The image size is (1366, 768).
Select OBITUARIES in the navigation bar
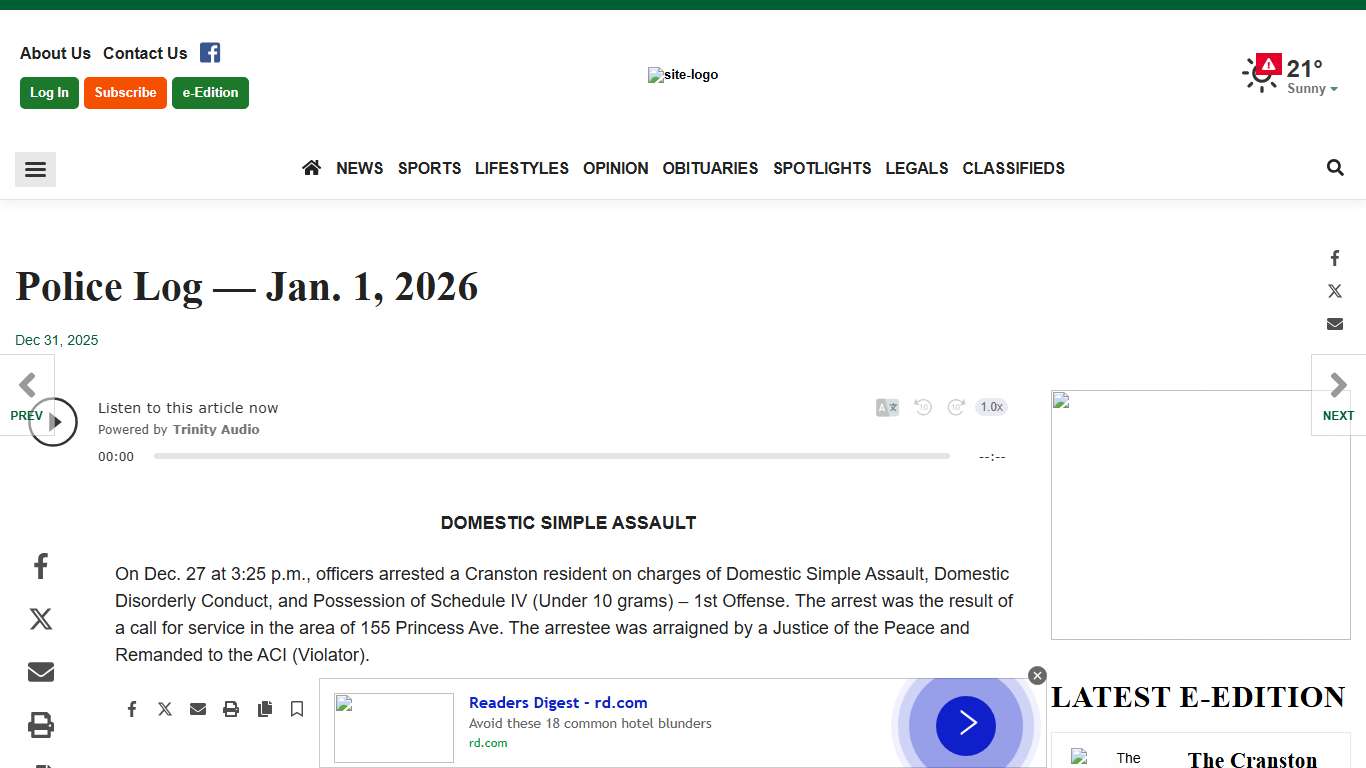pyautogui.click(x=710, y=168)
